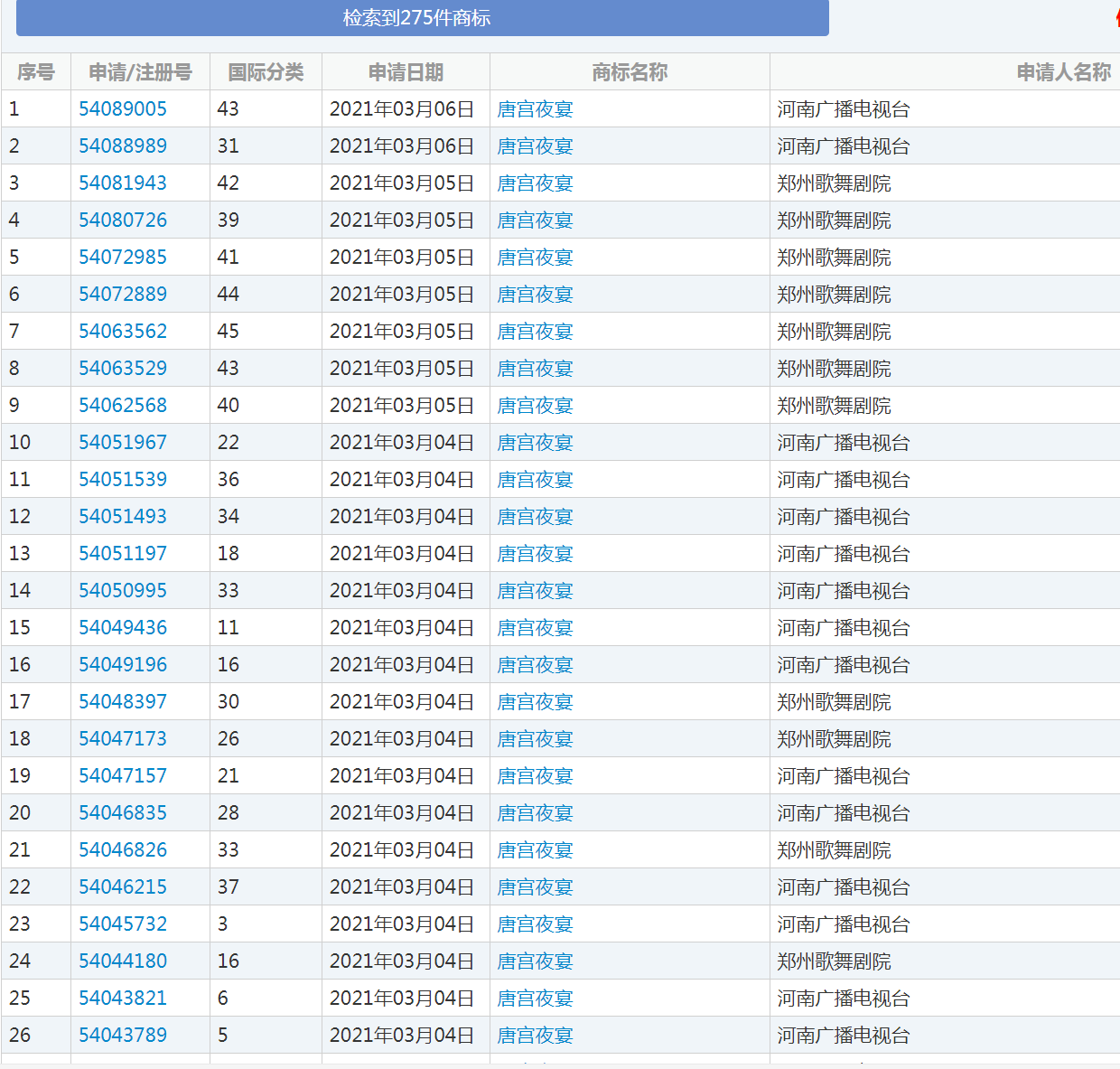Open registration number 54051967

[123, 443]
